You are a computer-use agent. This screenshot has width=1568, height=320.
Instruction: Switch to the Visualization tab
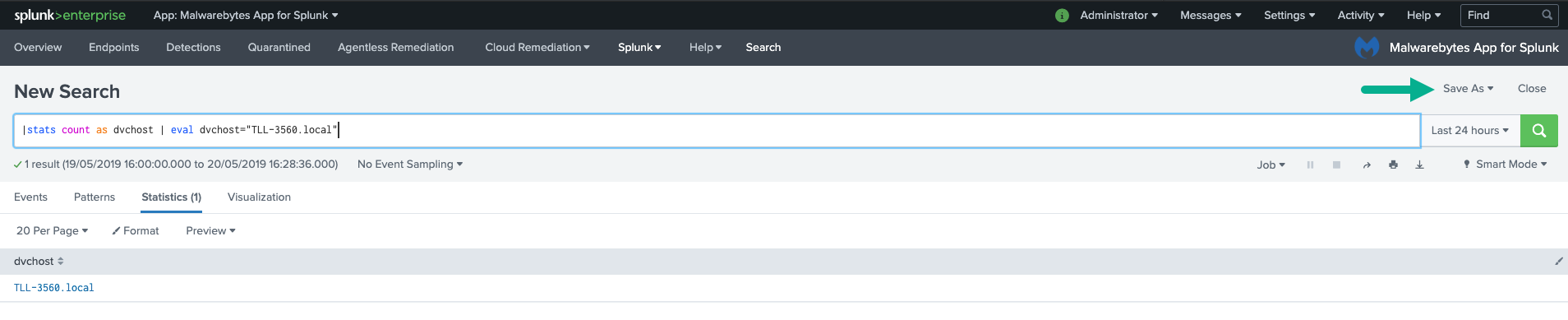point(259,197)
